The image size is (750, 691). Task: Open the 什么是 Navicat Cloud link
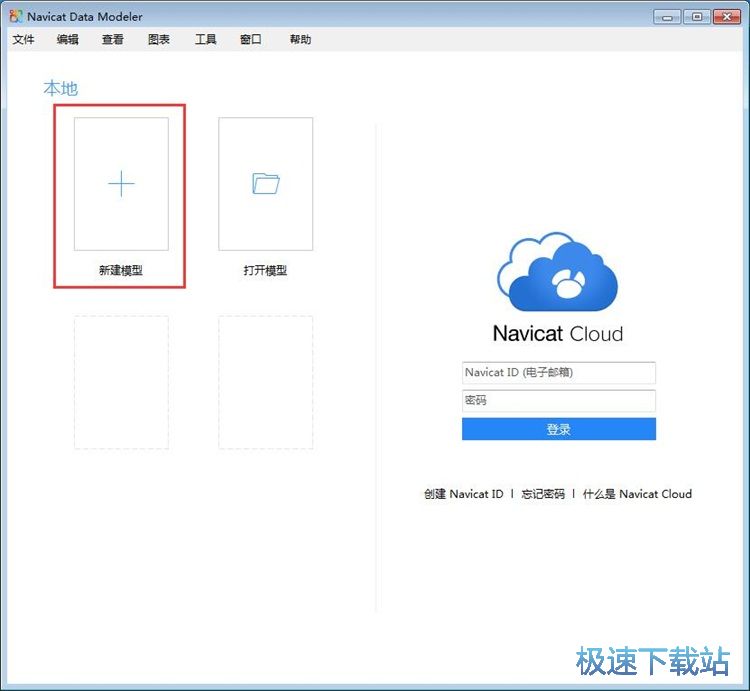coord(637,494)
